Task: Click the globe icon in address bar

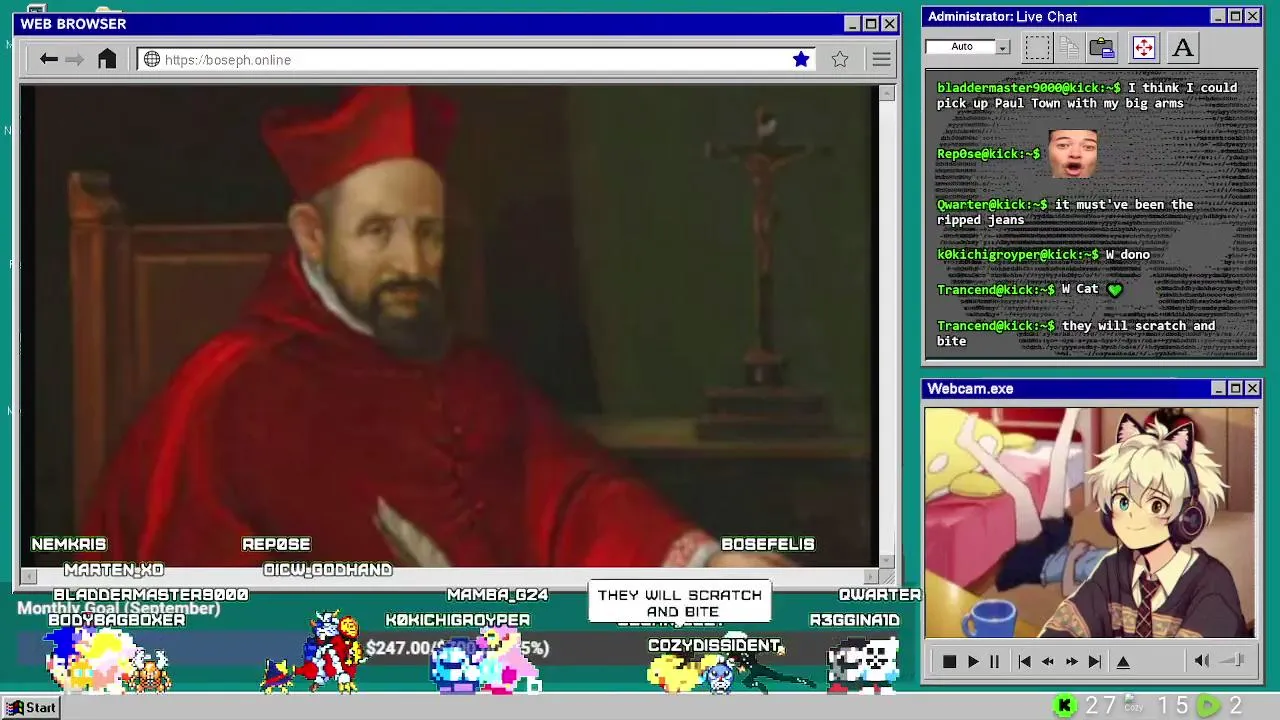Action: coord(152,60)
